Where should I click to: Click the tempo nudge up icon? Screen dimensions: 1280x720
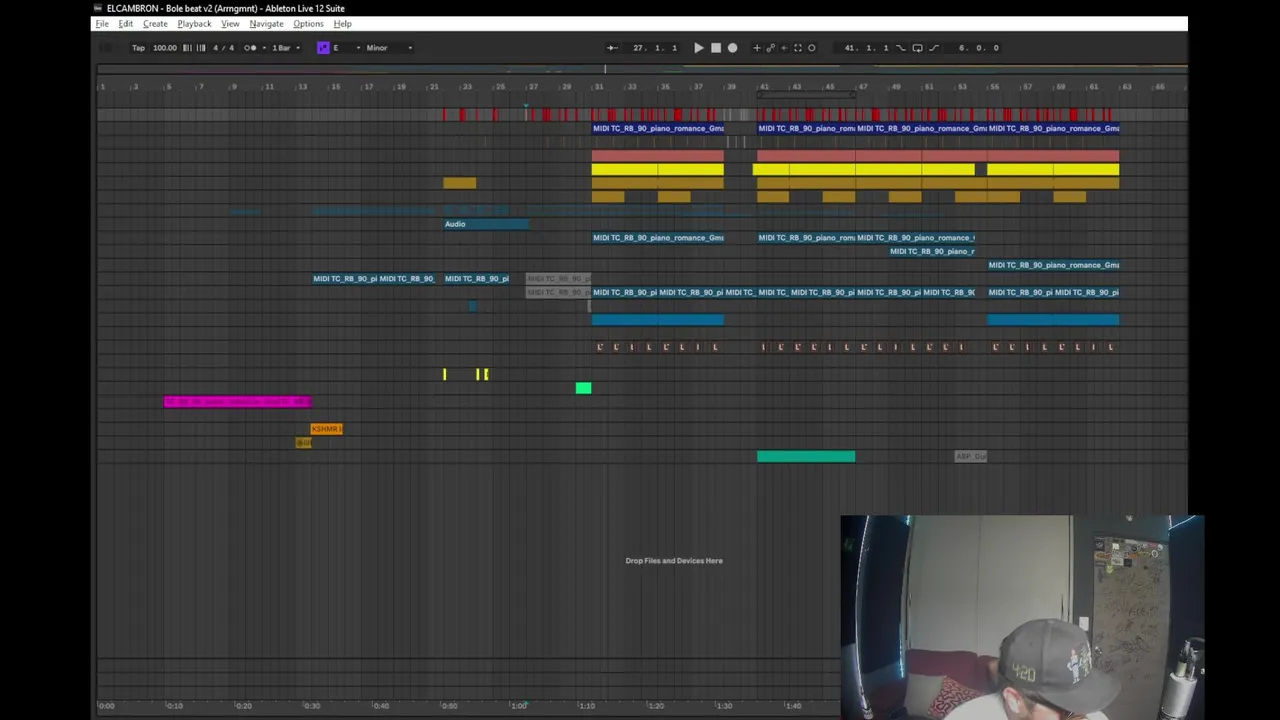[201, 48]
